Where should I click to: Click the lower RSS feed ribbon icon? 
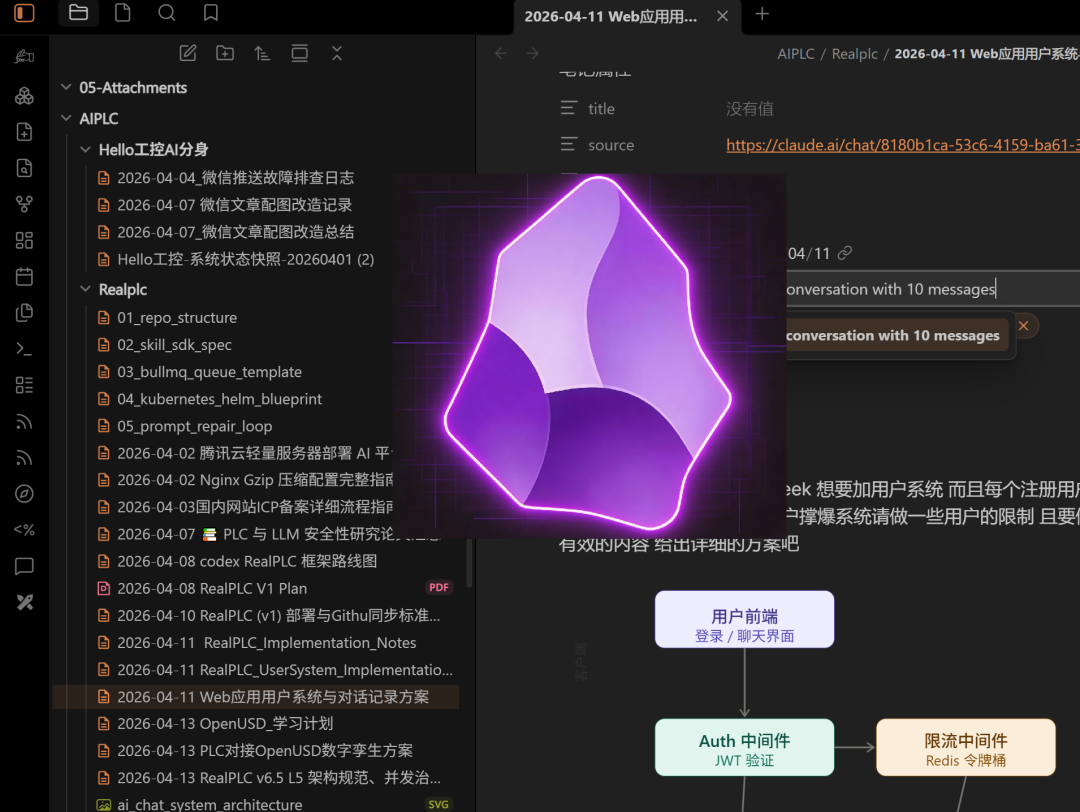tap(24, 458)
